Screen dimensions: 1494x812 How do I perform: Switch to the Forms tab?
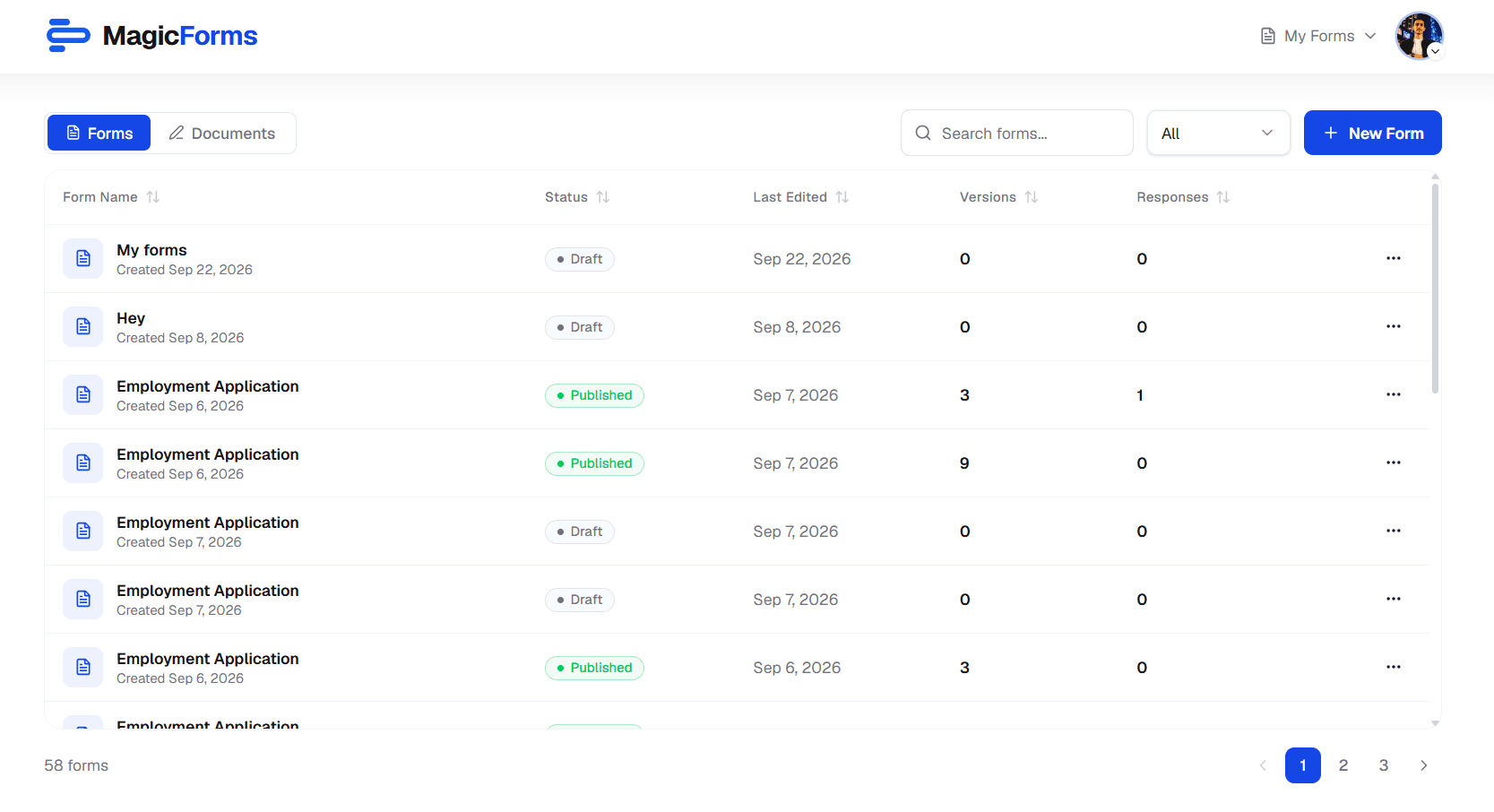pos(99,133)
